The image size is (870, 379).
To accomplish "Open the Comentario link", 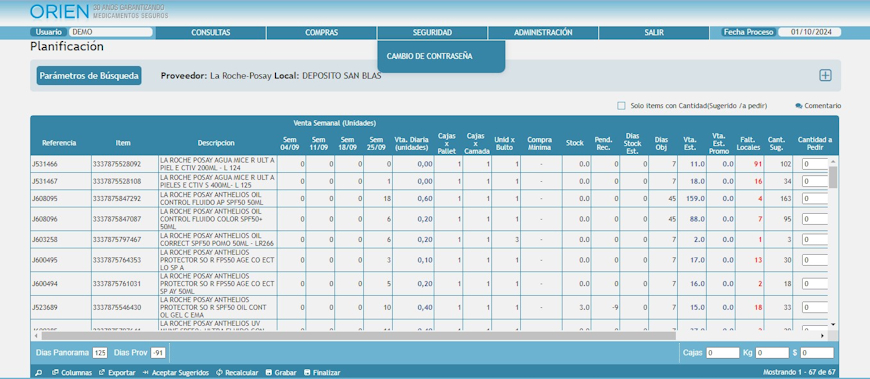I will 818,105.
